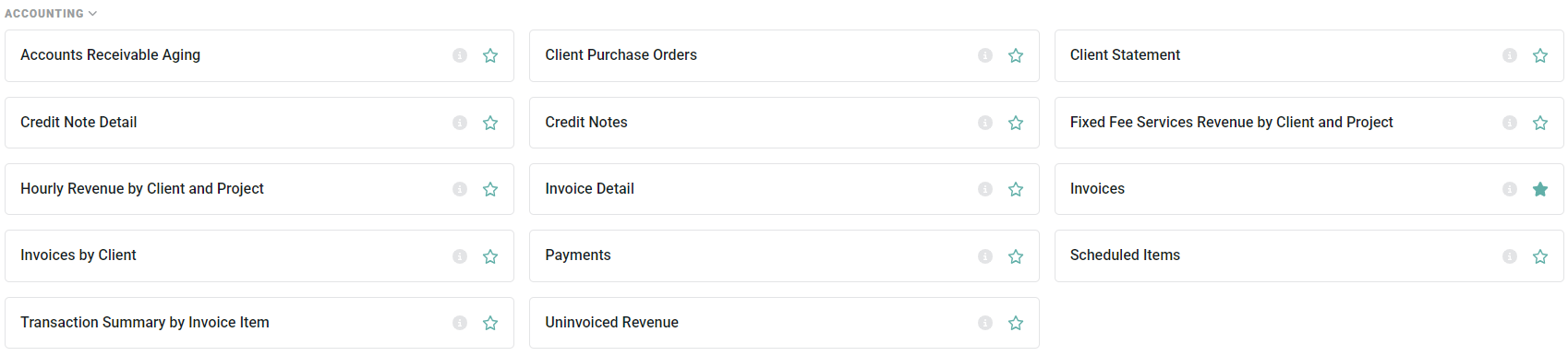Image resolution: width=1568 pixels, height=356 pixels.
Task: Show info for Client Statement report
Action: coord(1510,56)
